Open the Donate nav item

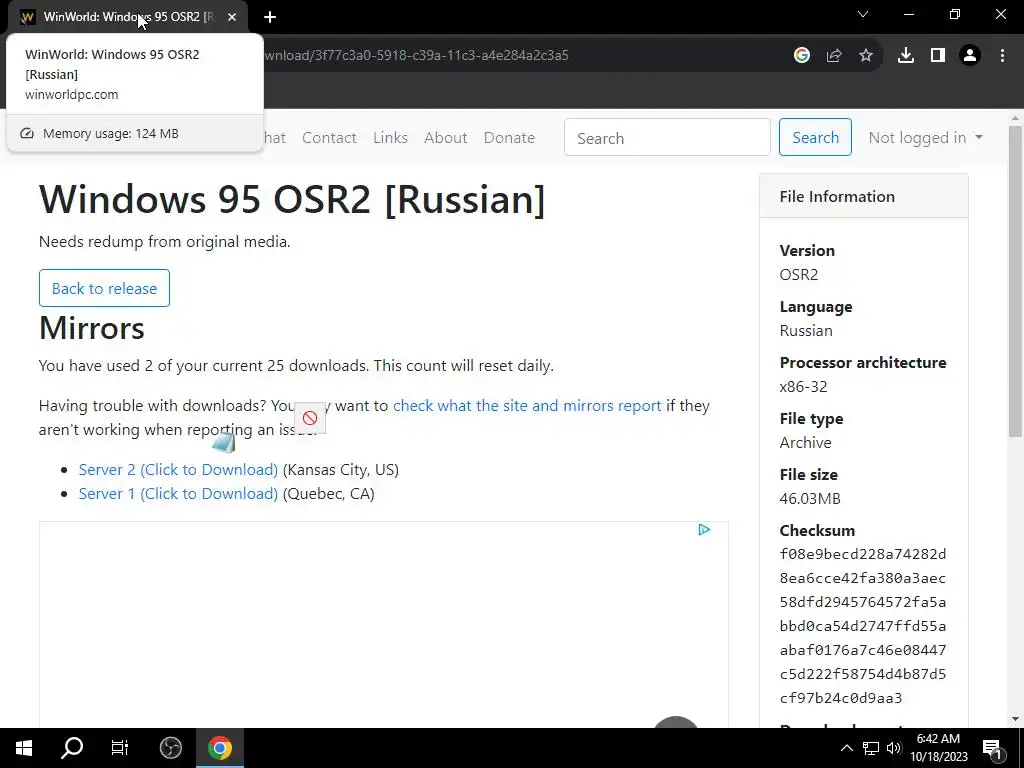pos(509,138)
